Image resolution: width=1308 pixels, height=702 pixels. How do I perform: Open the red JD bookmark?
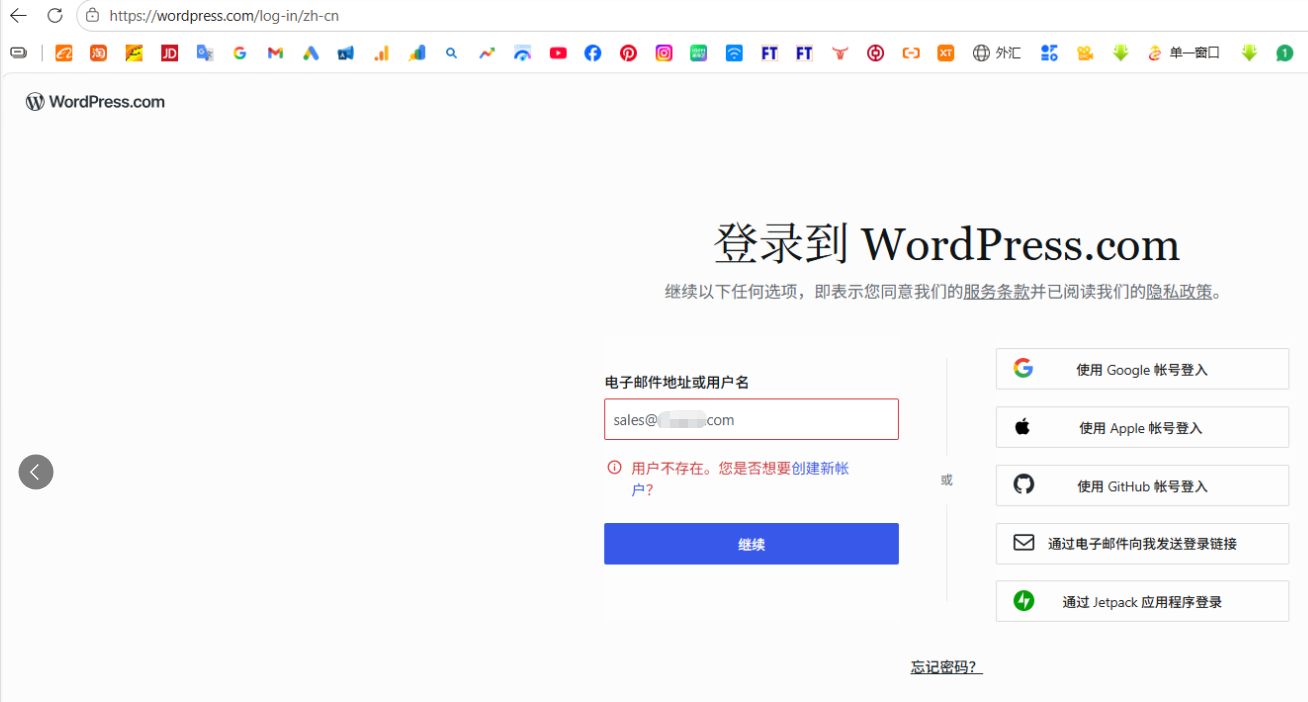tap(169, 53)
